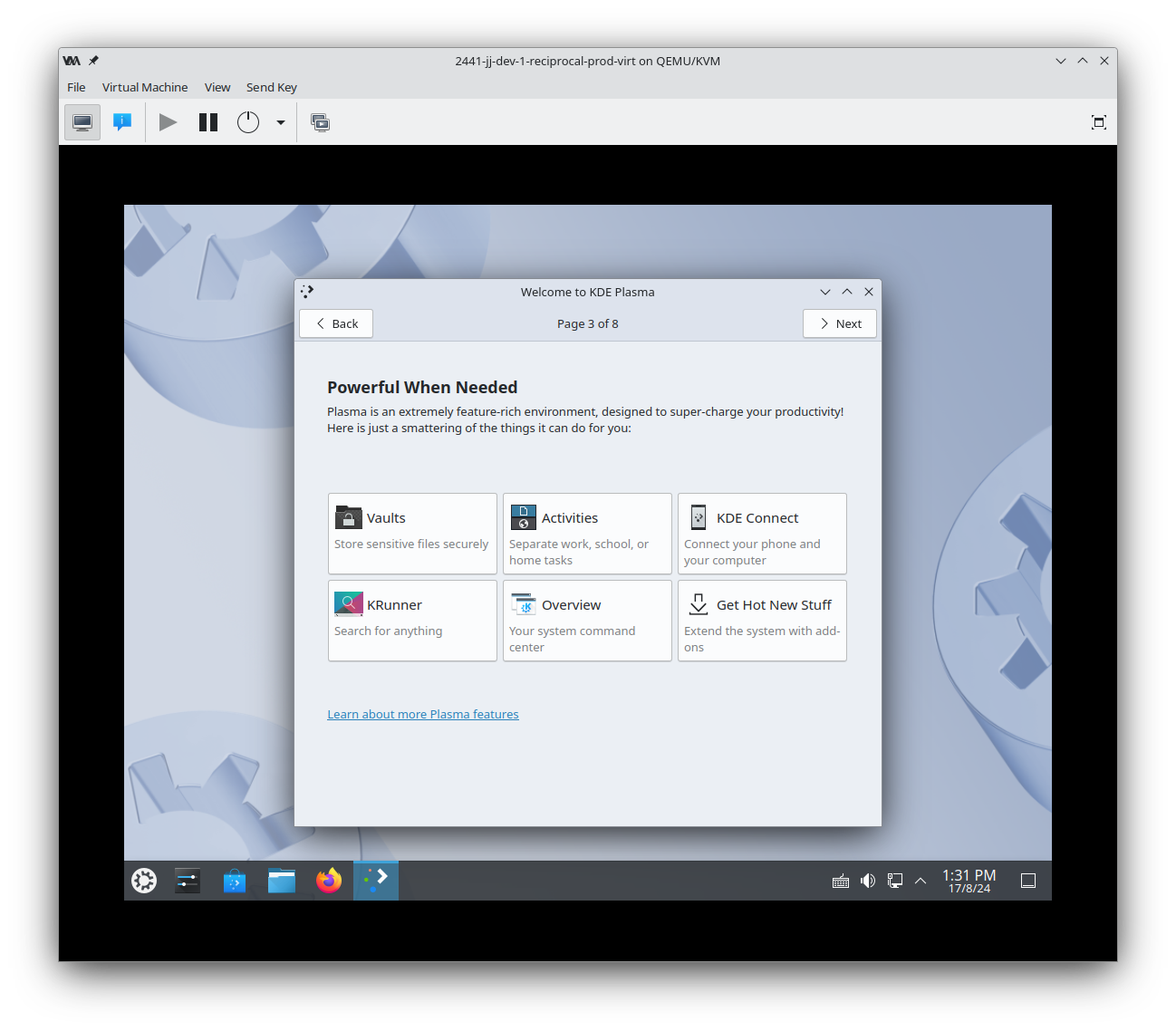Run the virtual machine (play button)
1176x1031 pixels.
tap(168, 122)
